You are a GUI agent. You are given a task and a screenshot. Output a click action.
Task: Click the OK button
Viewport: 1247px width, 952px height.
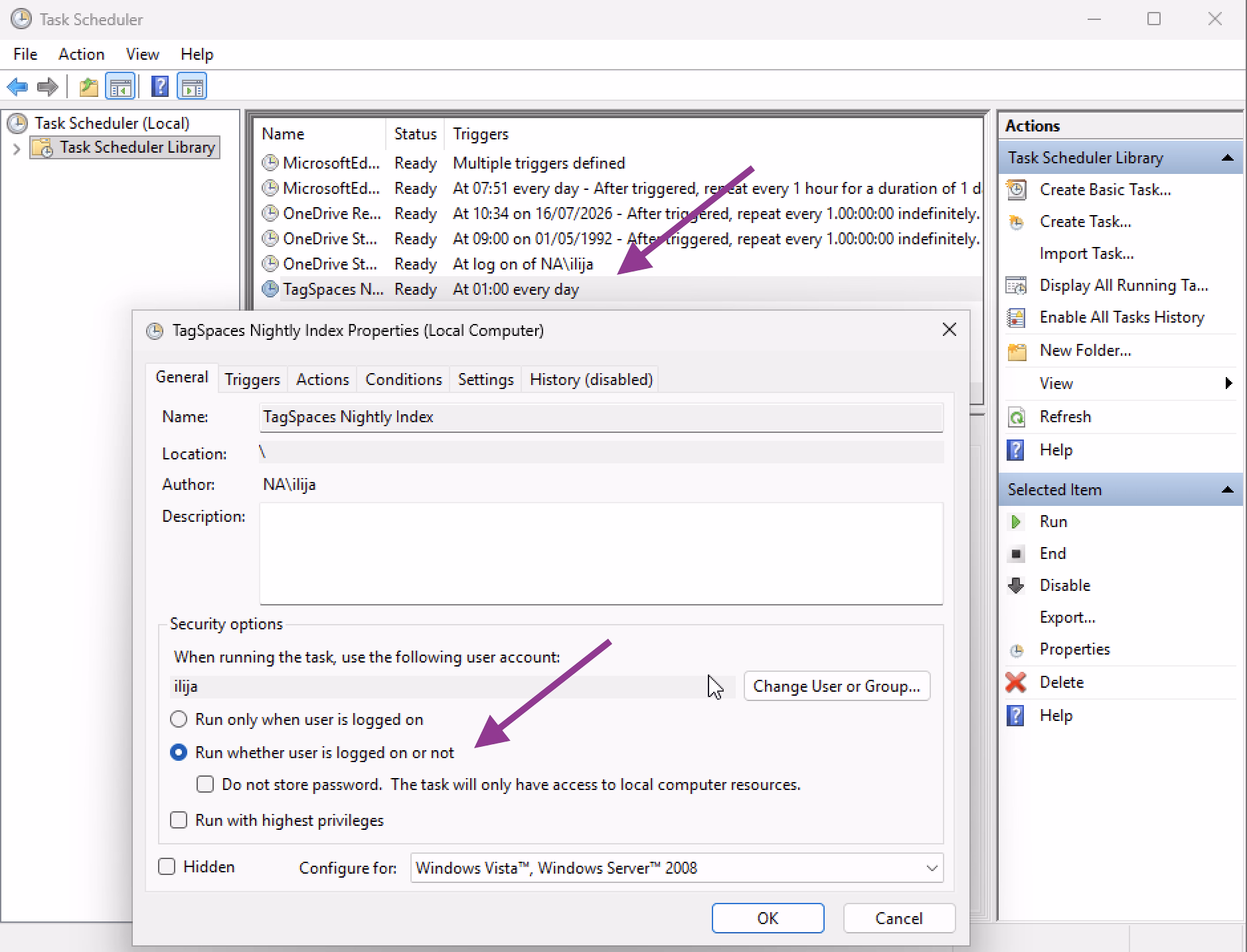[768, 918]
